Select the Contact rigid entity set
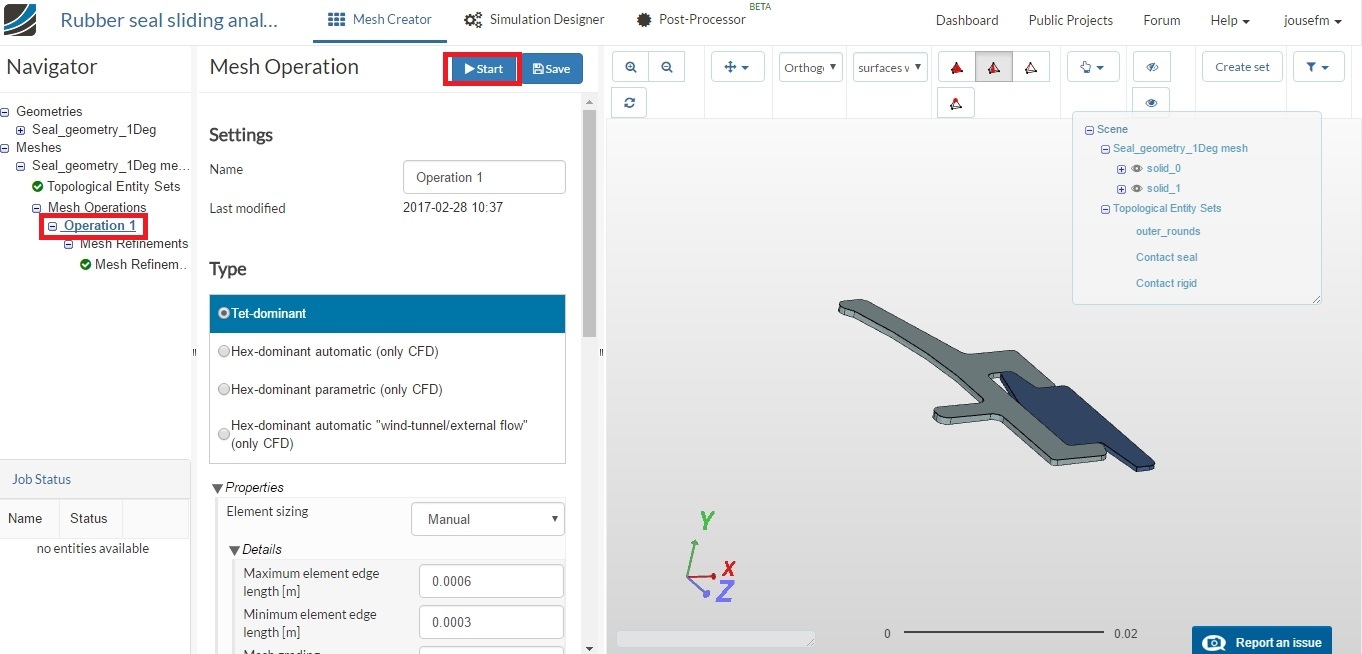Screen dimensions: 1362x654 (1166, 283)
